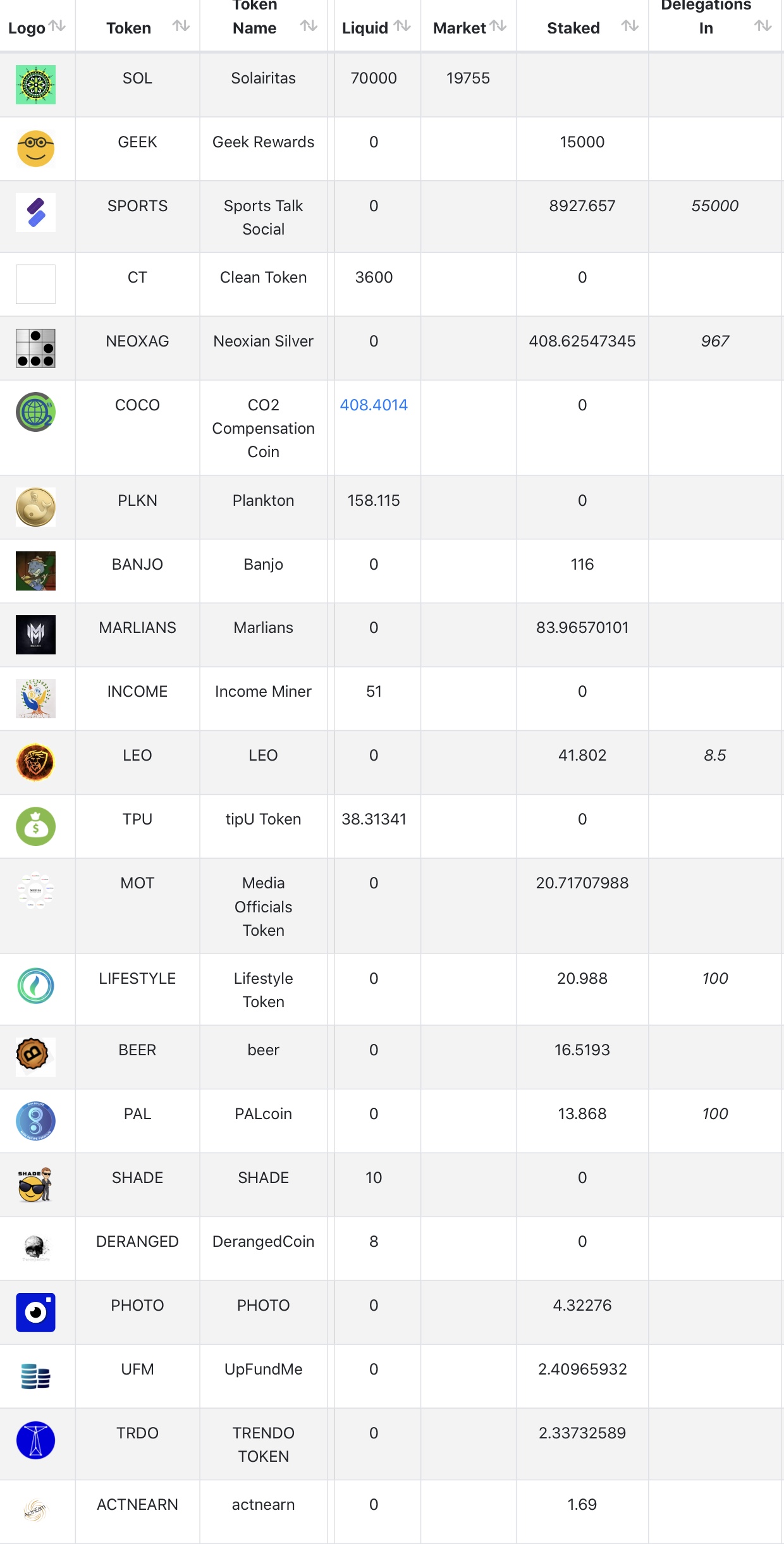Click the Token column header
This screenshot has height=1544, width=784.
[129, 28]
